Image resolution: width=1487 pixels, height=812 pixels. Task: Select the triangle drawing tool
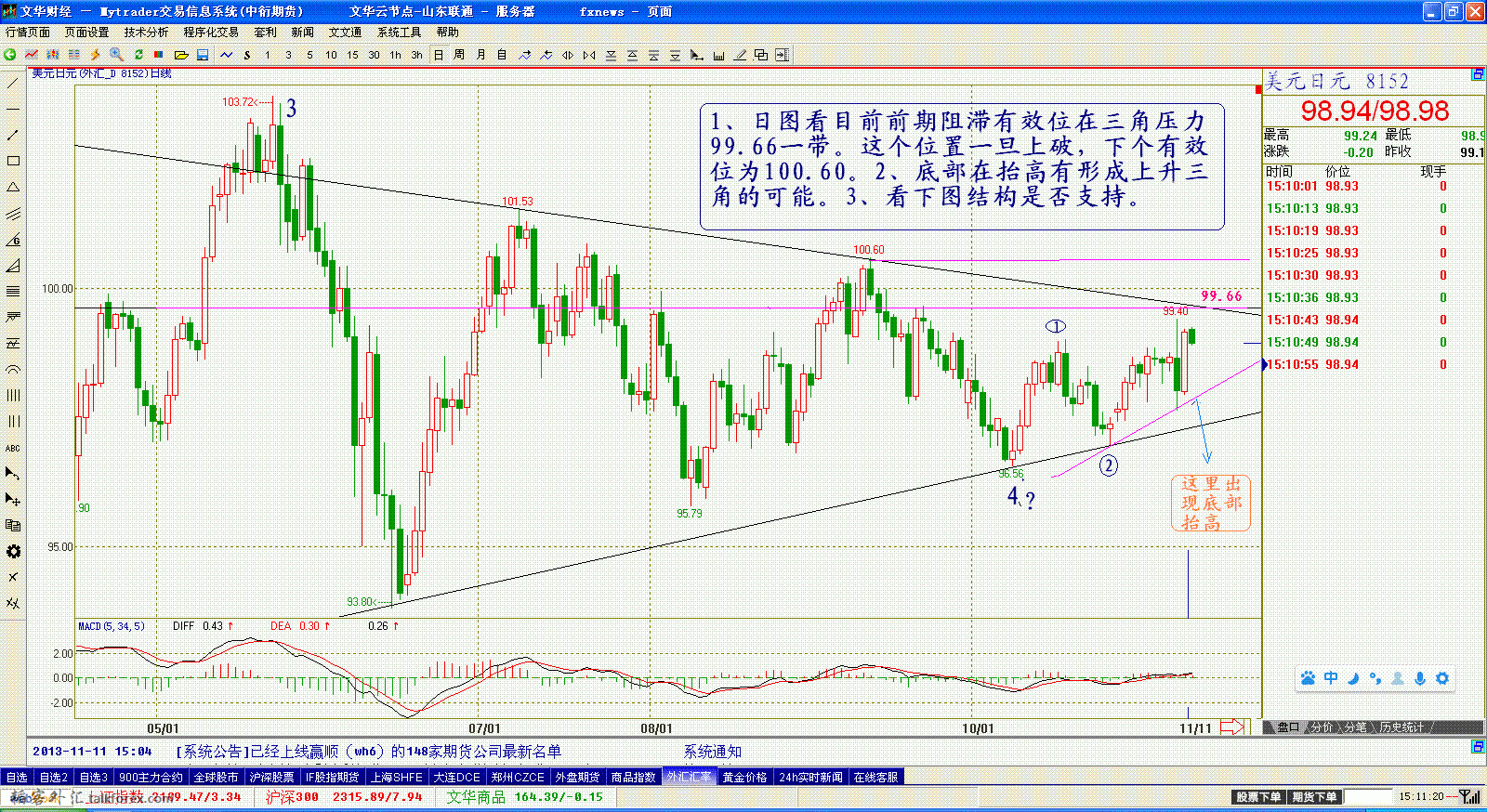13,188
